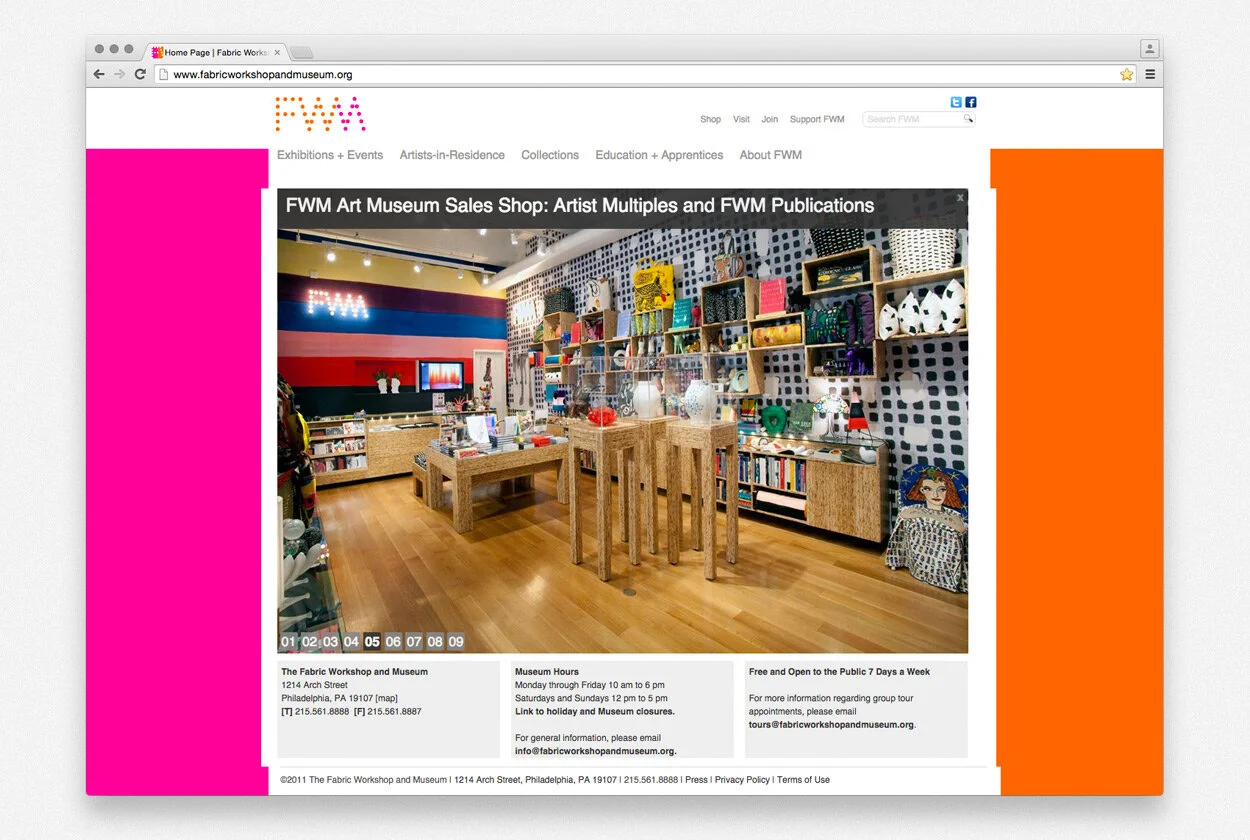The image size is (1250, 840).
Task: Open the Press footer link
Action: click(696, 780)
